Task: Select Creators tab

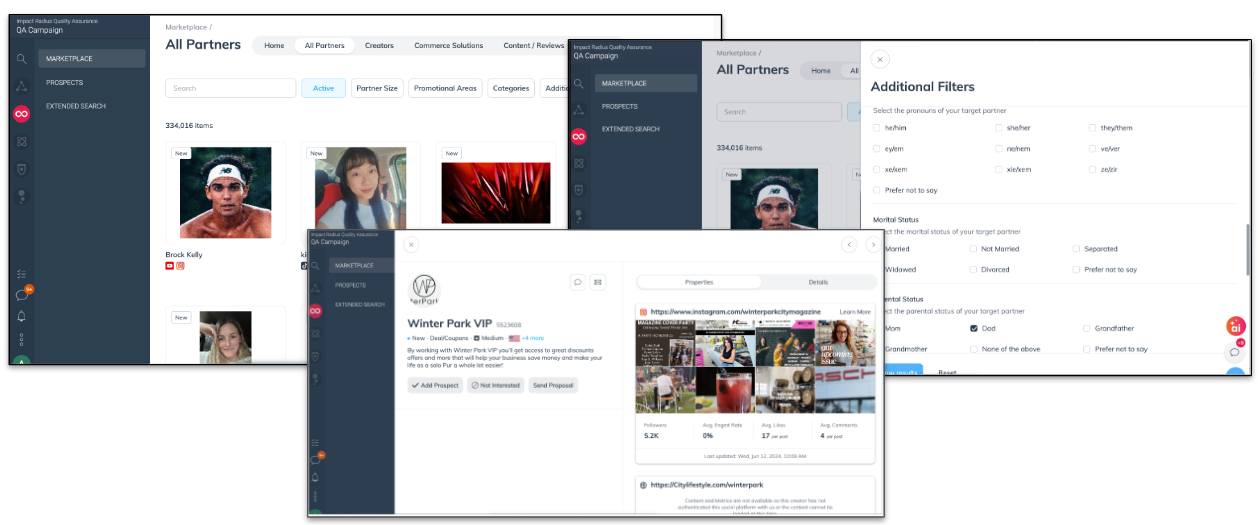Action: 379,45
